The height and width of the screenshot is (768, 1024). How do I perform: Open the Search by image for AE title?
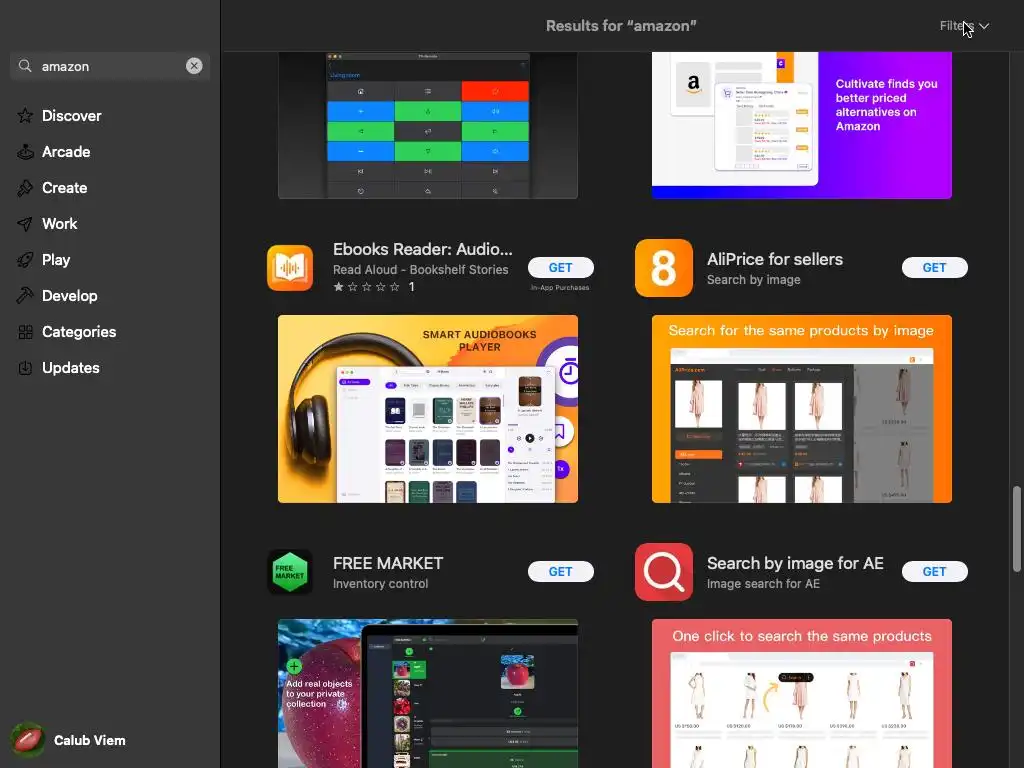click(795, 563)
